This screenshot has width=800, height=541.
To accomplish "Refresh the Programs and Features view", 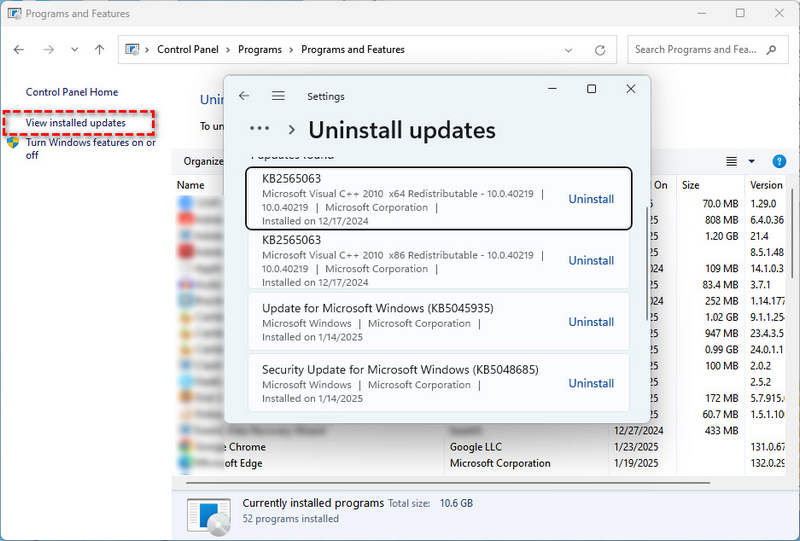I will (600, 50).
